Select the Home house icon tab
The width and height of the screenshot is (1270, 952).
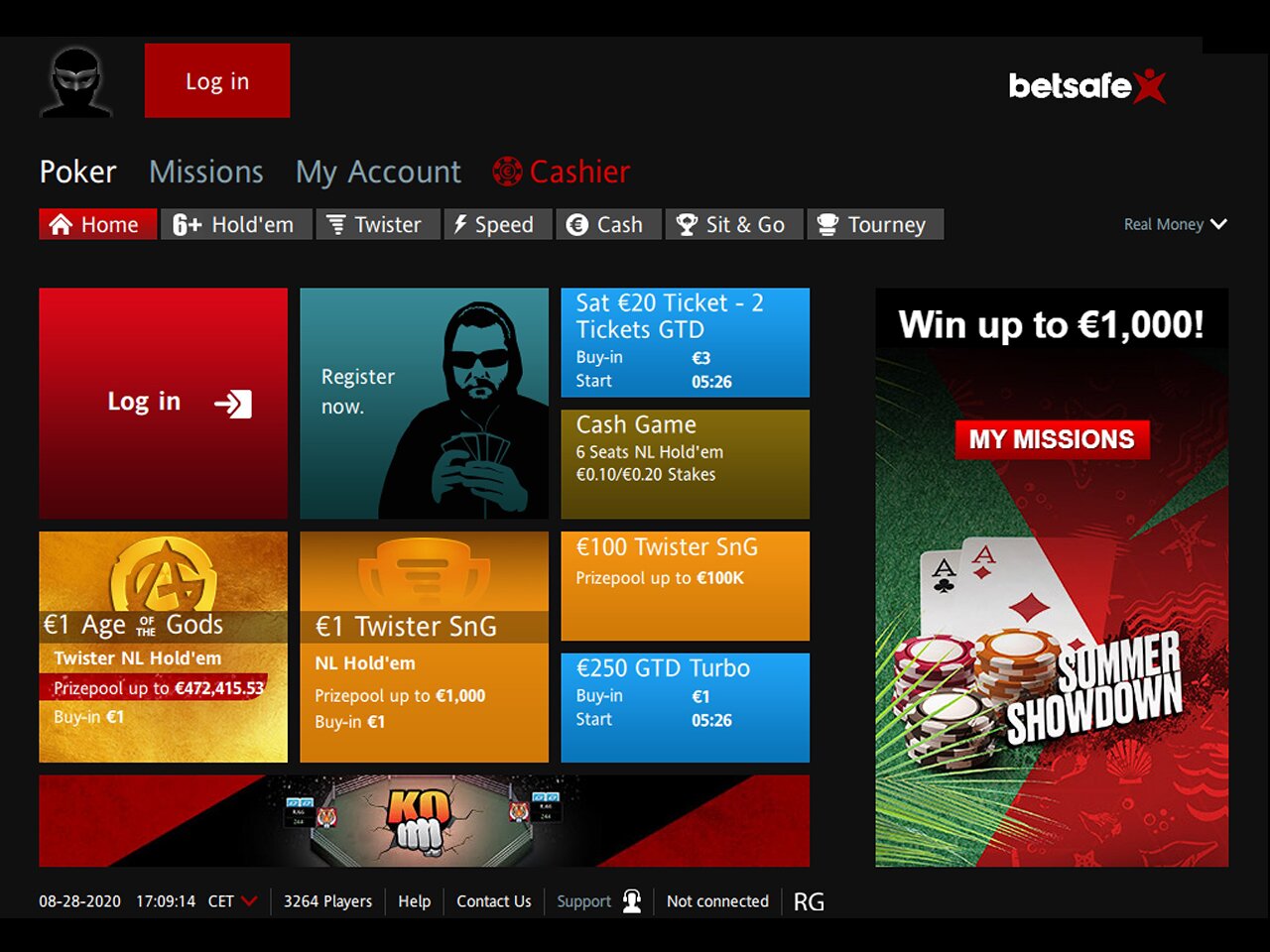[x=61, y=224]
